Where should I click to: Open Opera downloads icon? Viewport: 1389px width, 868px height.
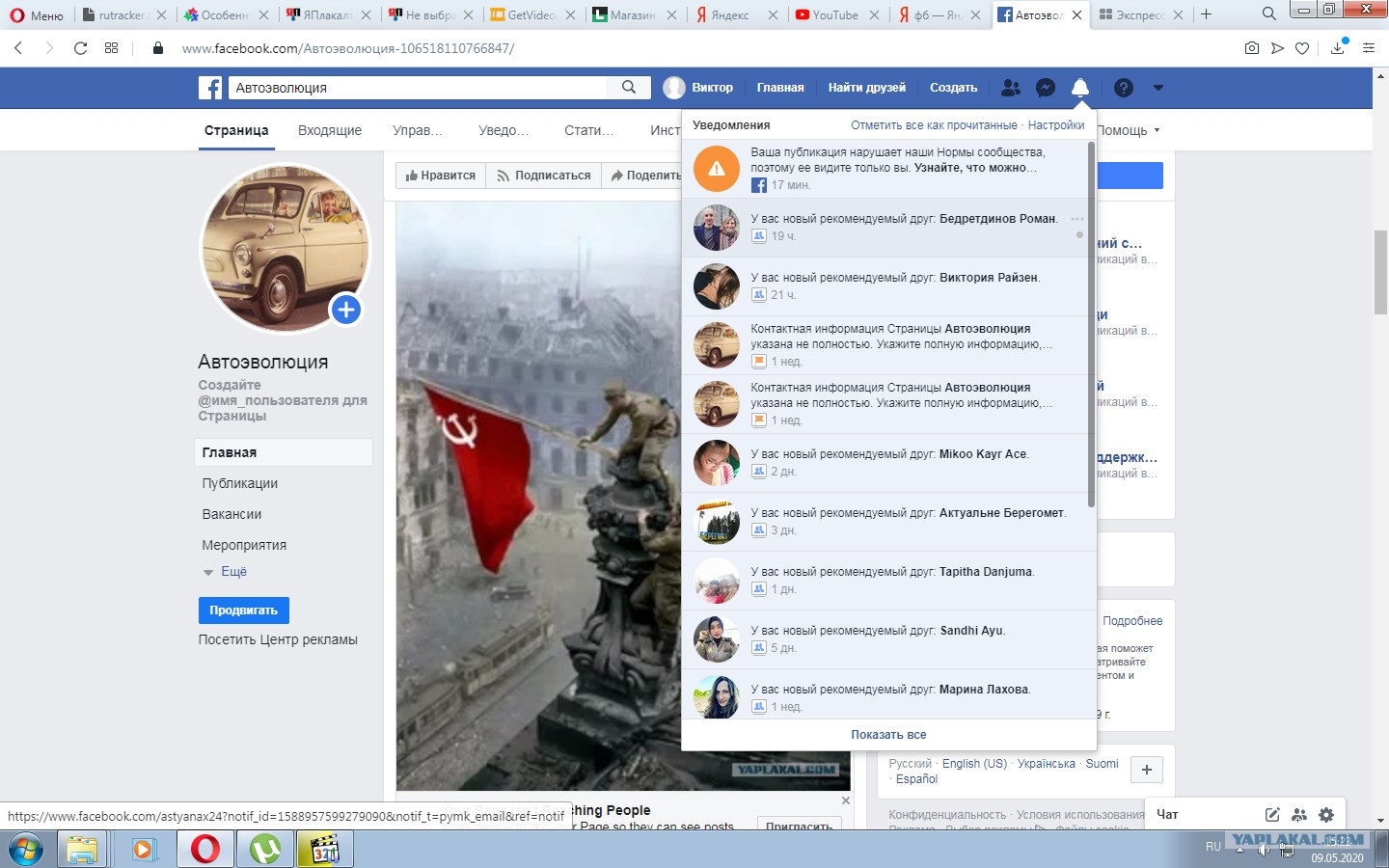click(x=1338, y=47)
